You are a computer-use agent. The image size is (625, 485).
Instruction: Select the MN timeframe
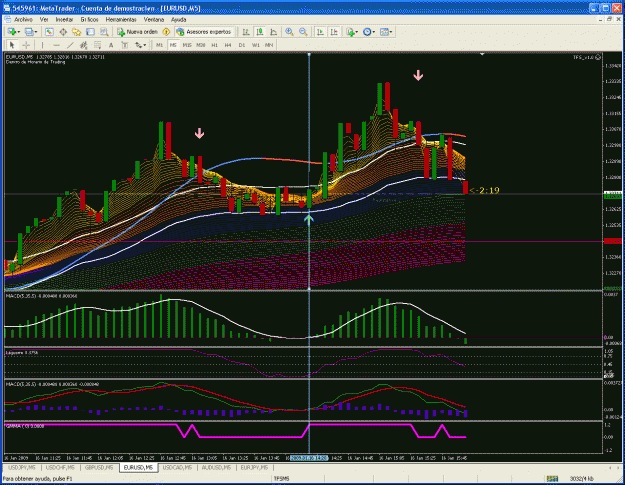[x=269, y=45]
